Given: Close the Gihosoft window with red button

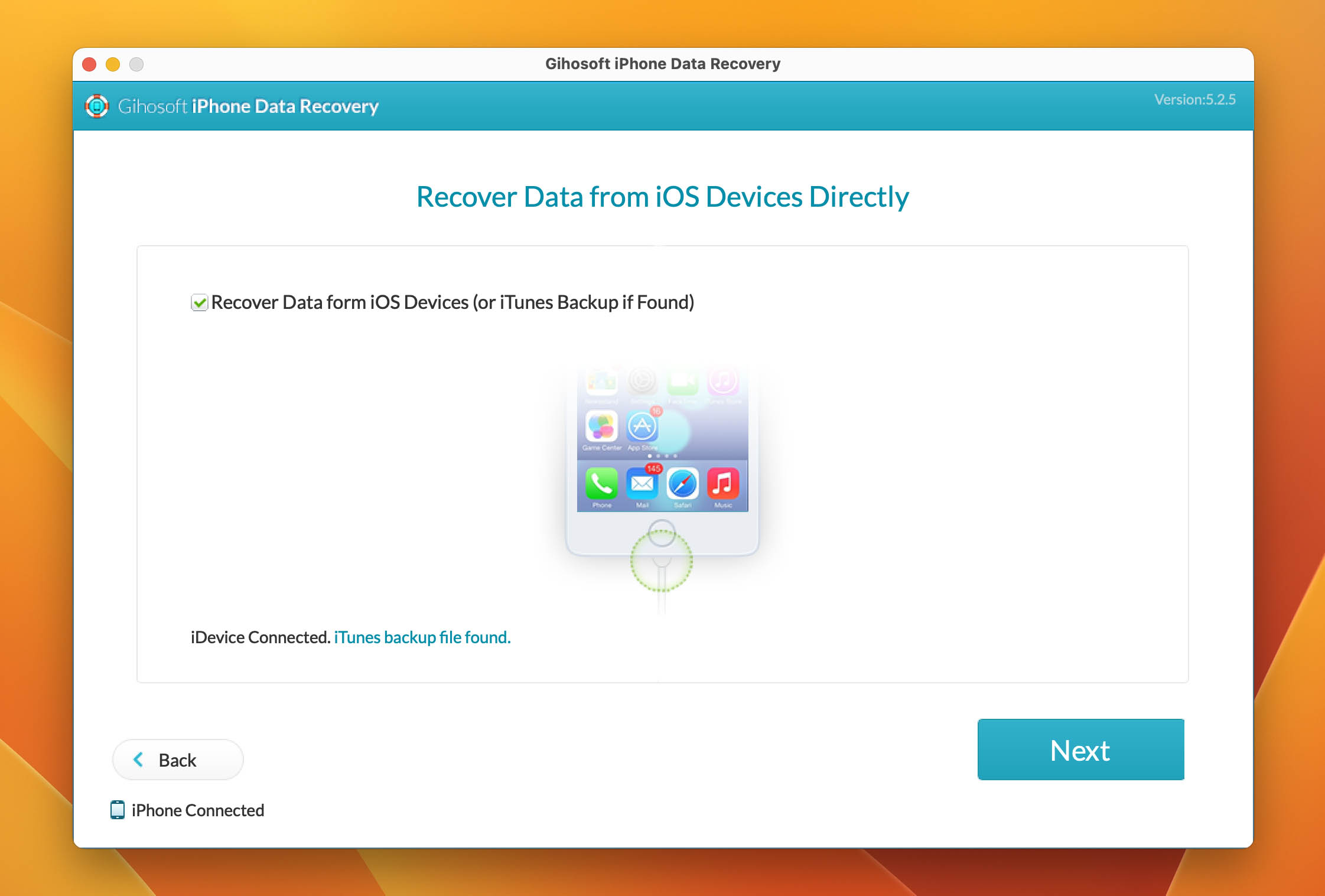Looking at the screenshot, I should [89, 64].
